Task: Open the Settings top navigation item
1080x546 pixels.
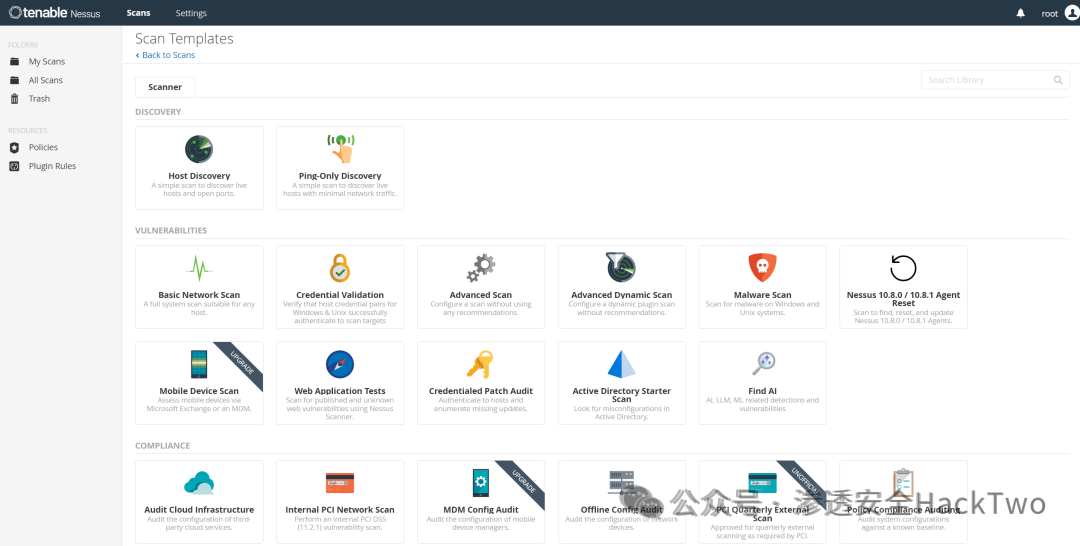Action: click(x=191, y=13)
